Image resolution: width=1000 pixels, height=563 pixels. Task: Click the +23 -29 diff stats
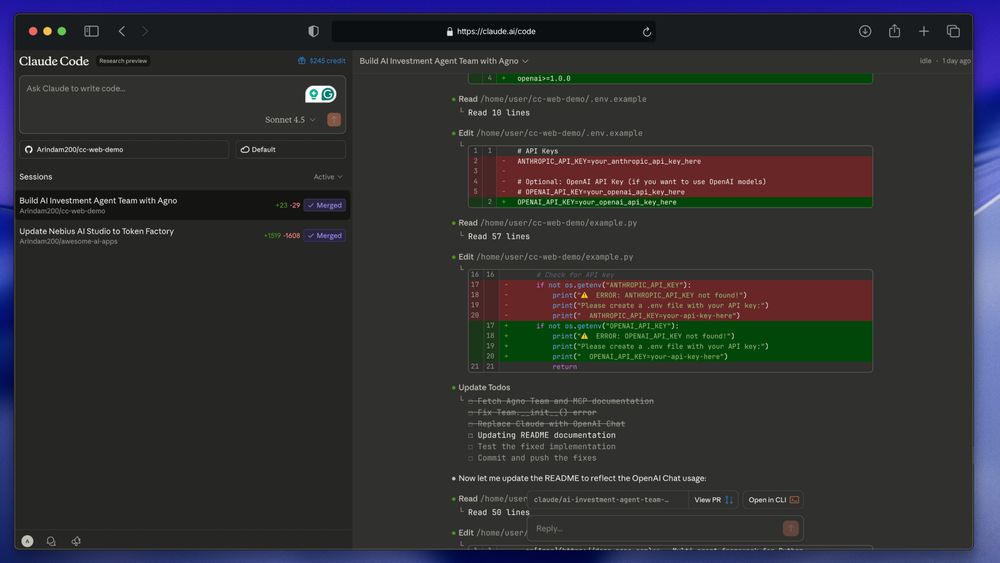click(288, 205)
